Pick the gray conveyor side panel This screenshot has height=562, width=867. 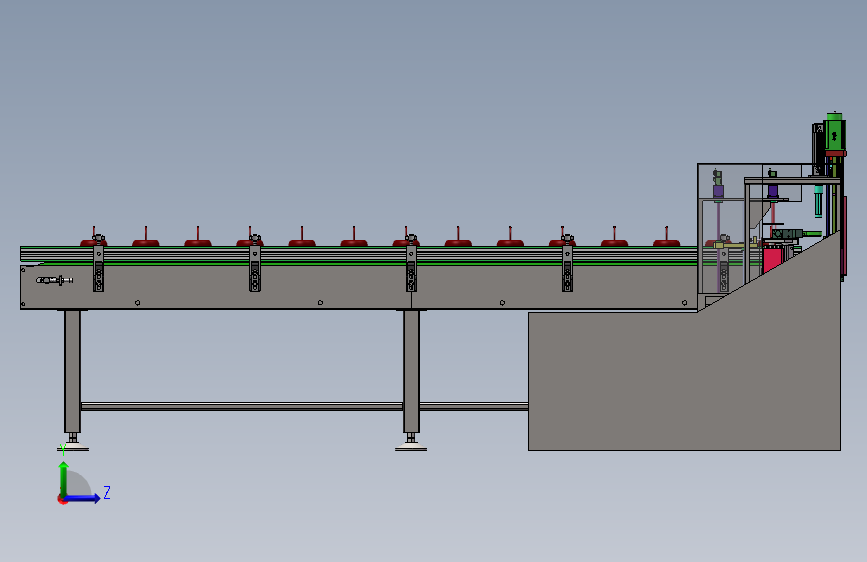pyautogui.click(x=358, y=287)
